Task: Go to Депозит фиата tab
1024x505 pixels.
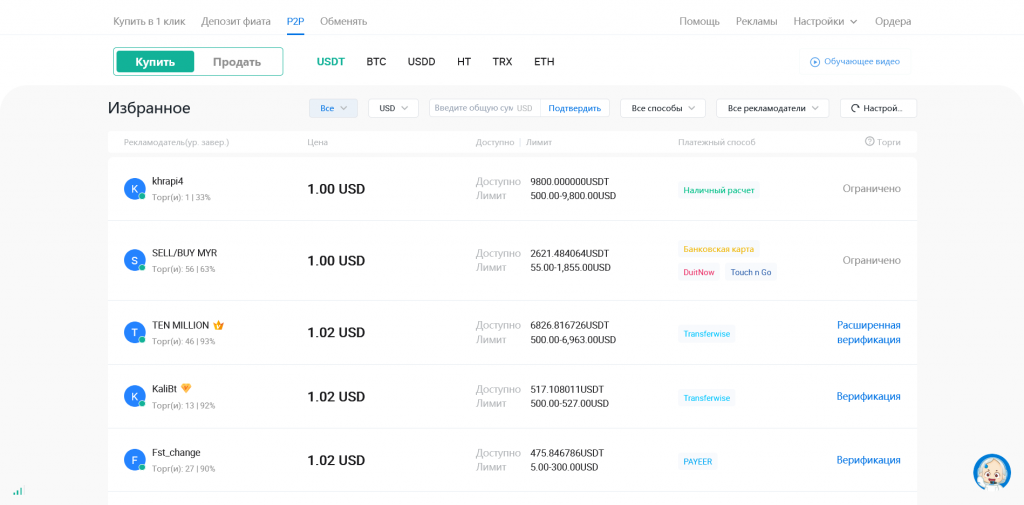Action: [x=236, y=22]
